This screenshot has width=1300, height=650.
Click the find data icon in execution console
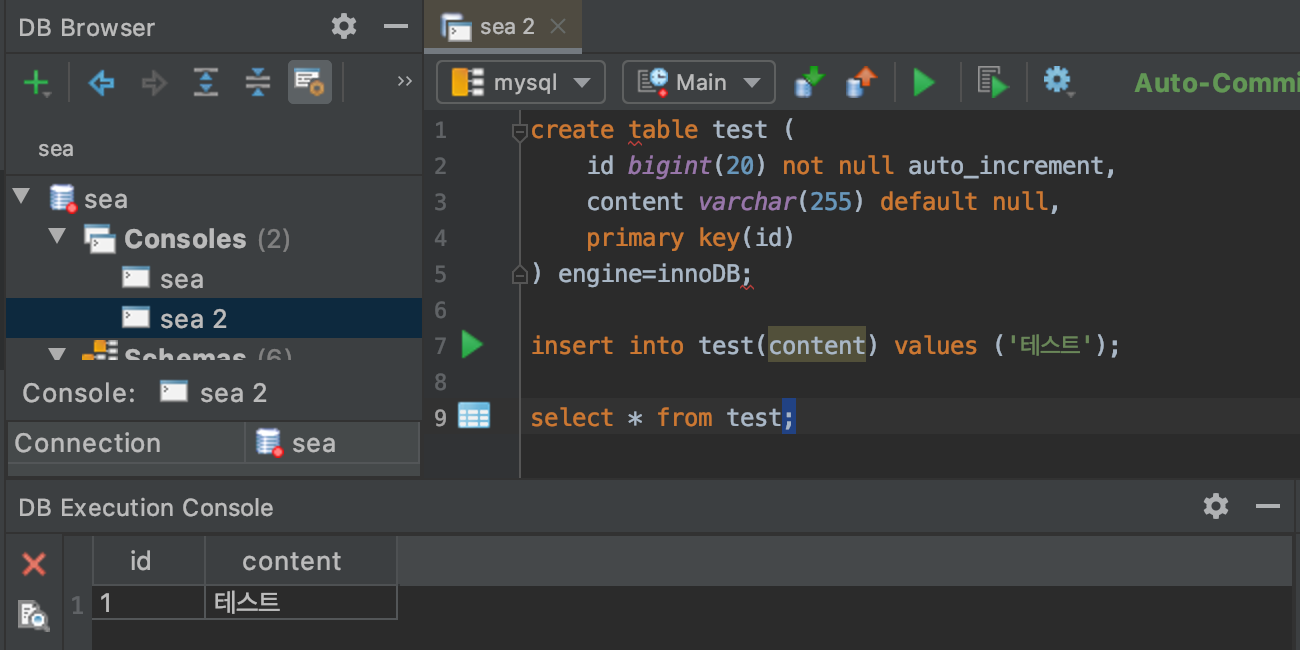tap(33, 614)
